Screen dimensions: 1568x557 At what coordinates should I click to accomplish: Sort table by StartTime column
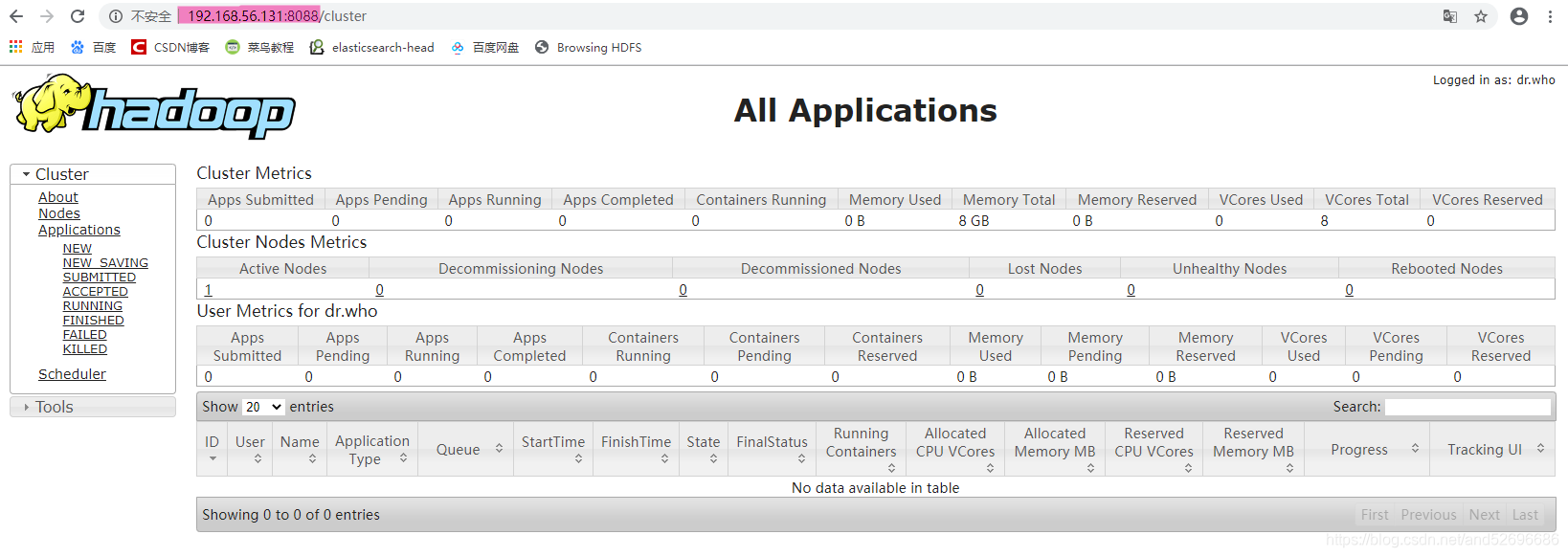point(553,449)
